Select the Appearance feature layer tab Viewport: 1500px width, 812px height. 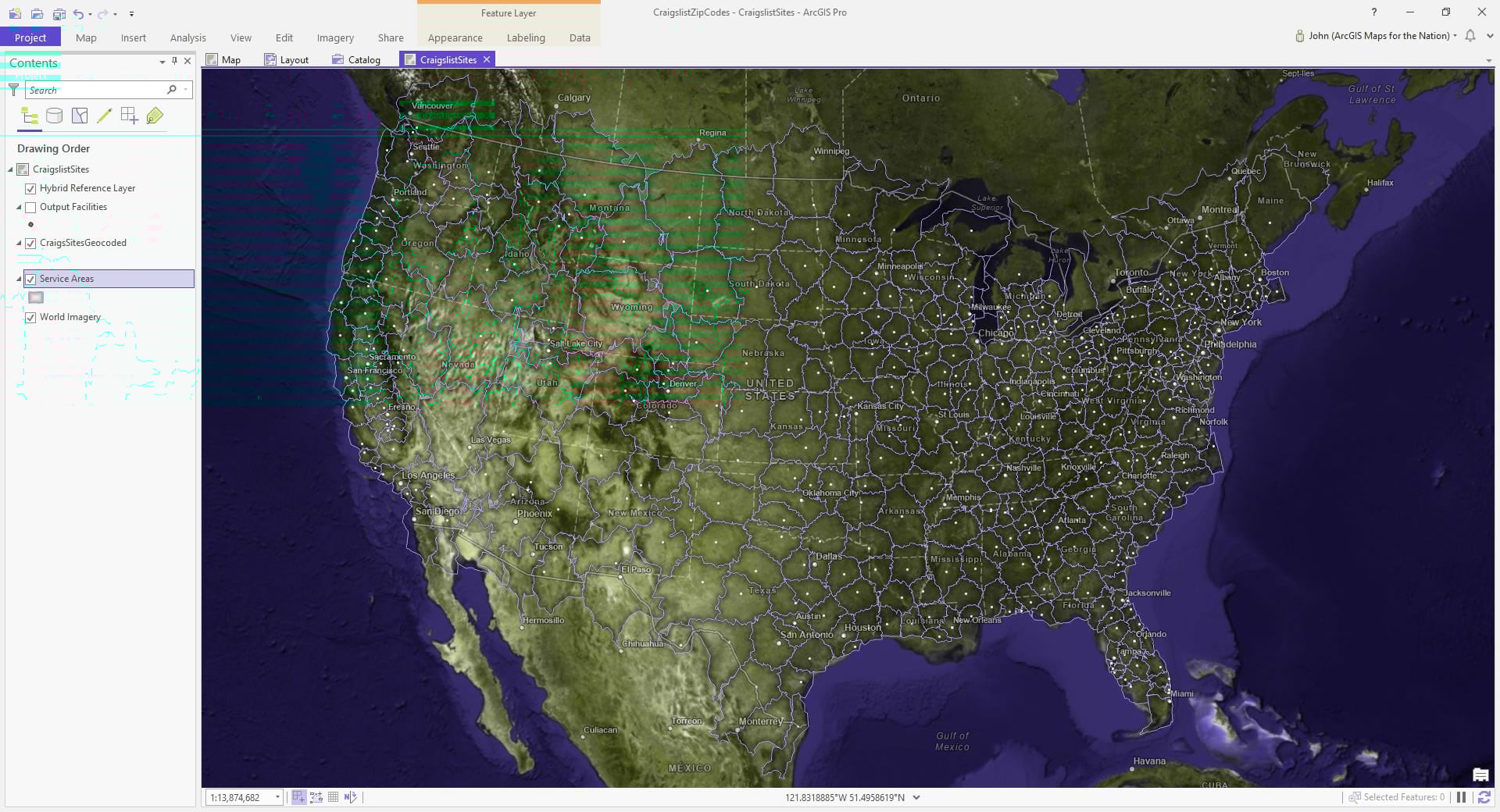[455, 37]
